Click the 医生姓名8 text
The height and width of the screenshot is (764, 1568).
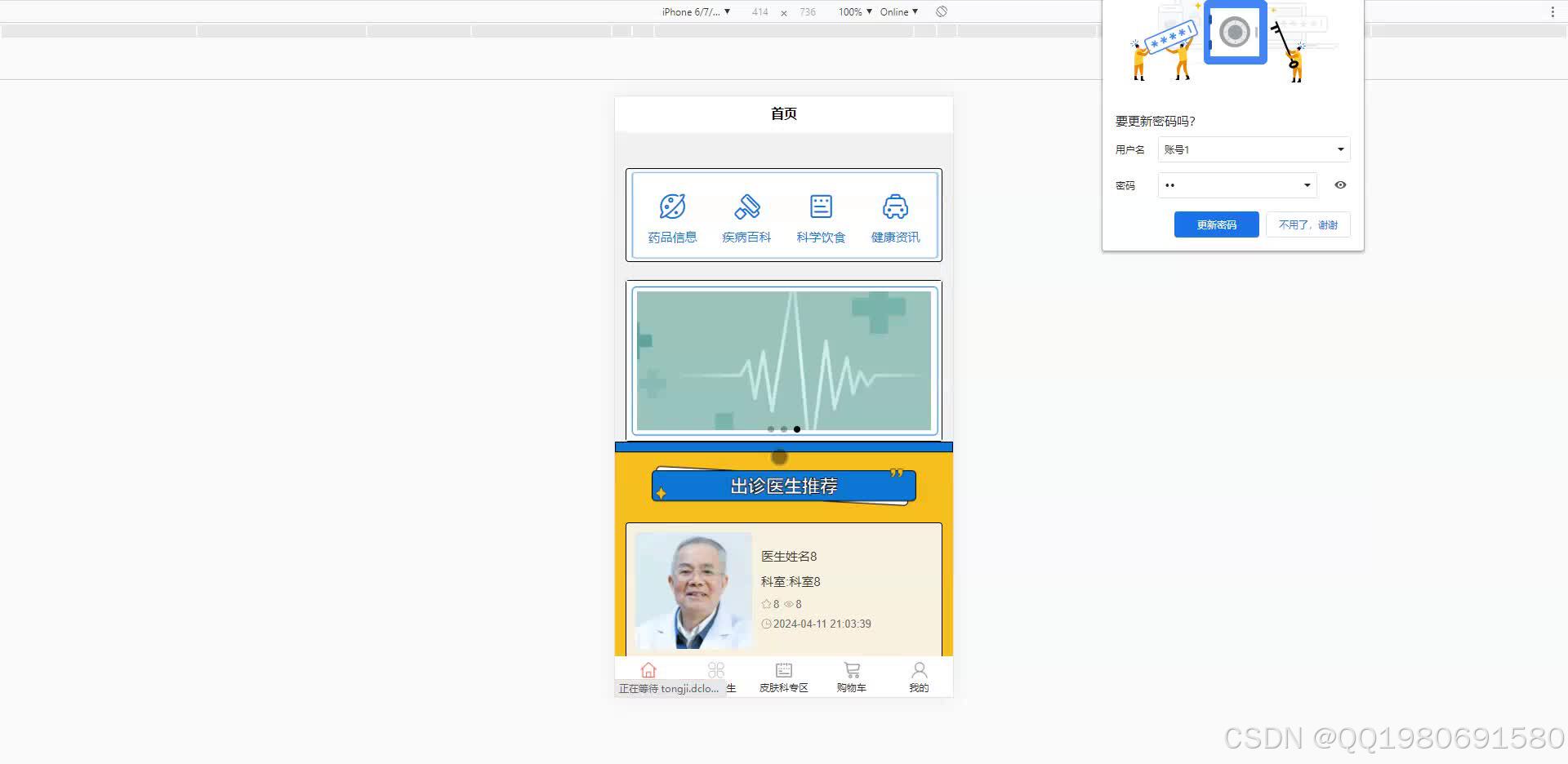789,557
